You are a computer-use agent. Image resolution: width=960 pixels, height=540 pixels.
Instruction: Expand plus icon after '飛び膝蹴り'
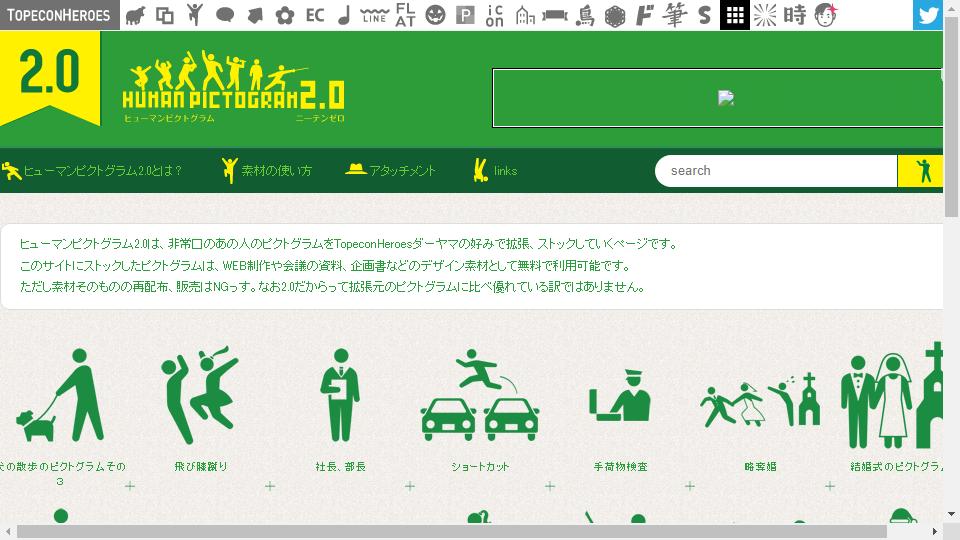pos(270,486)
